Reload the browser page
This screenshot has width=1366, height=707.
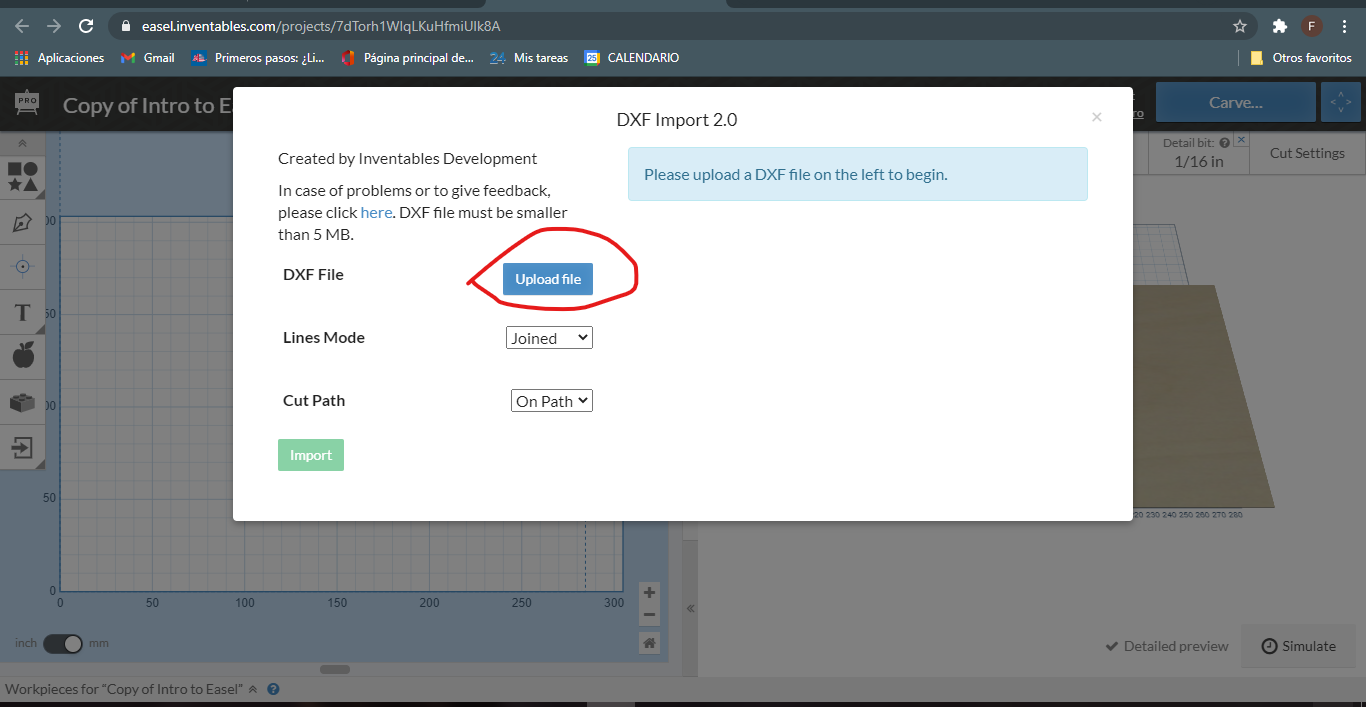[86, 26]
